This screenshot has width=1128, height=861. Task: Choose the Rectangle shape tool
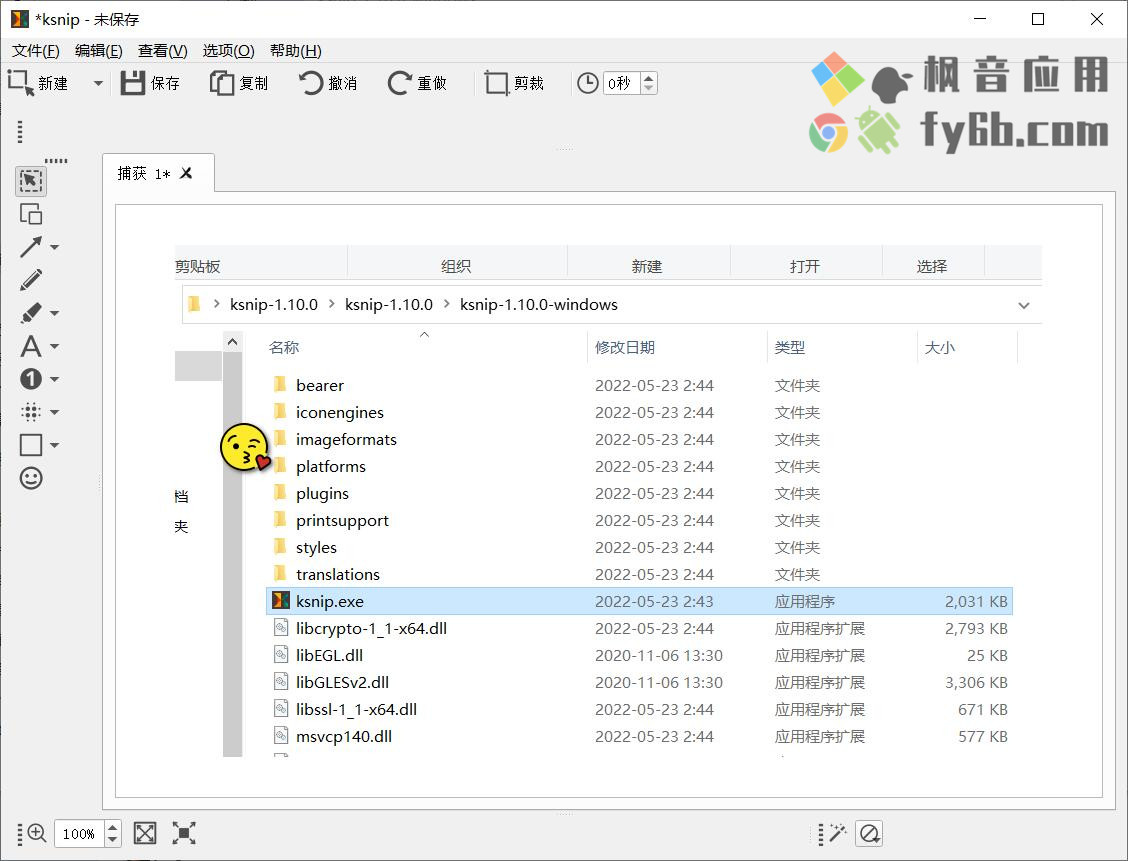click(x=31, y=445)
